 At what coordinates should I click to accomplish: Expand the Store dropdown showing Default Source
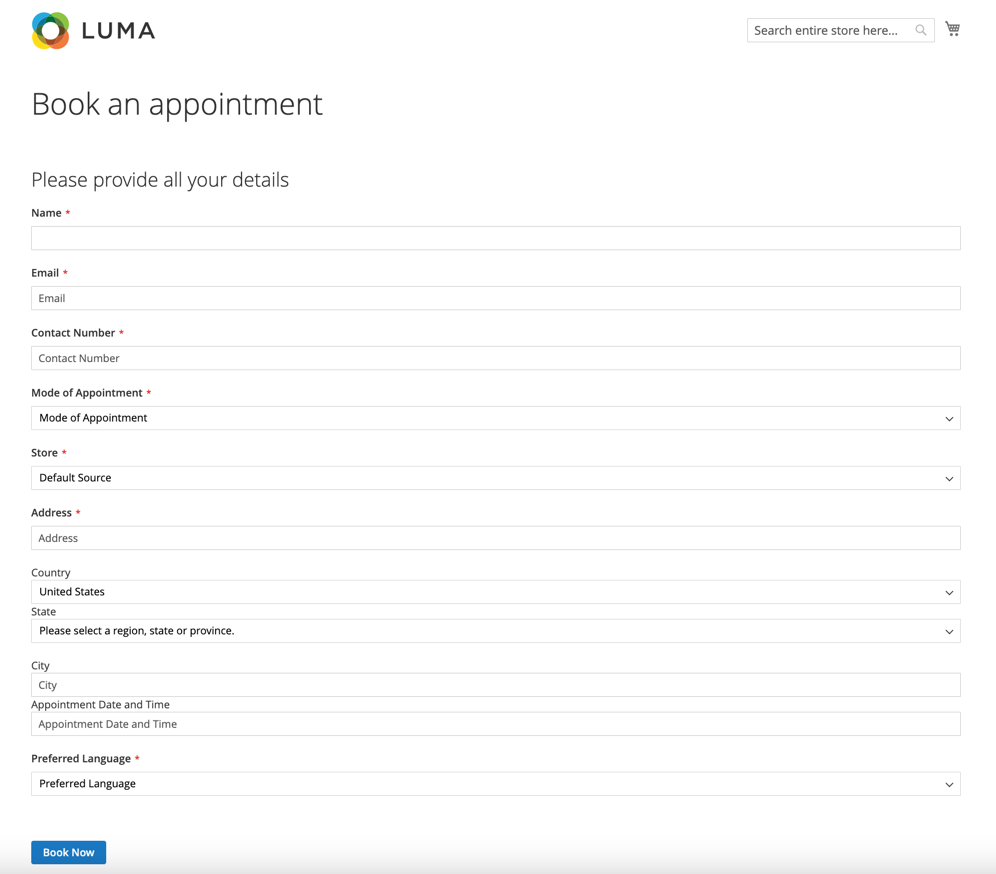point(495,478)
